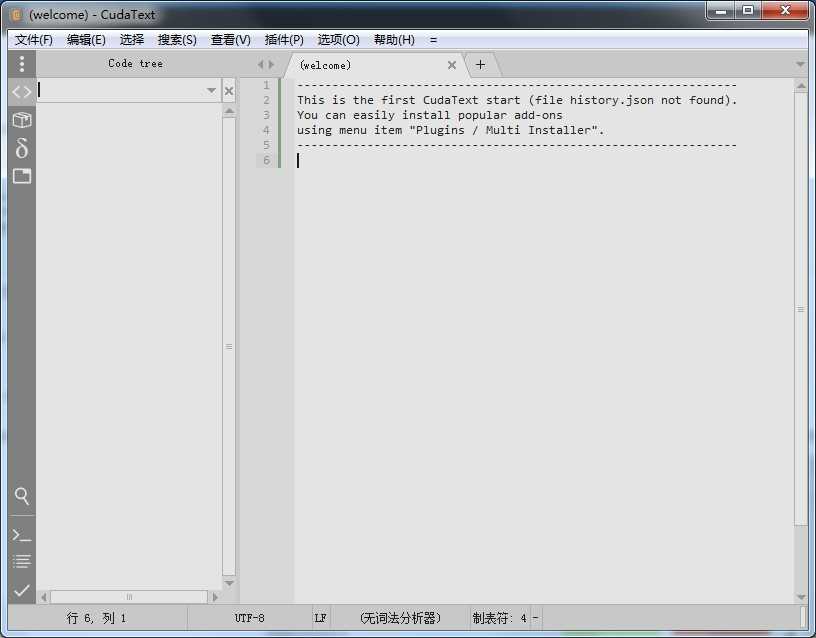Open the sidebar three-dots menu

[21, 64]
